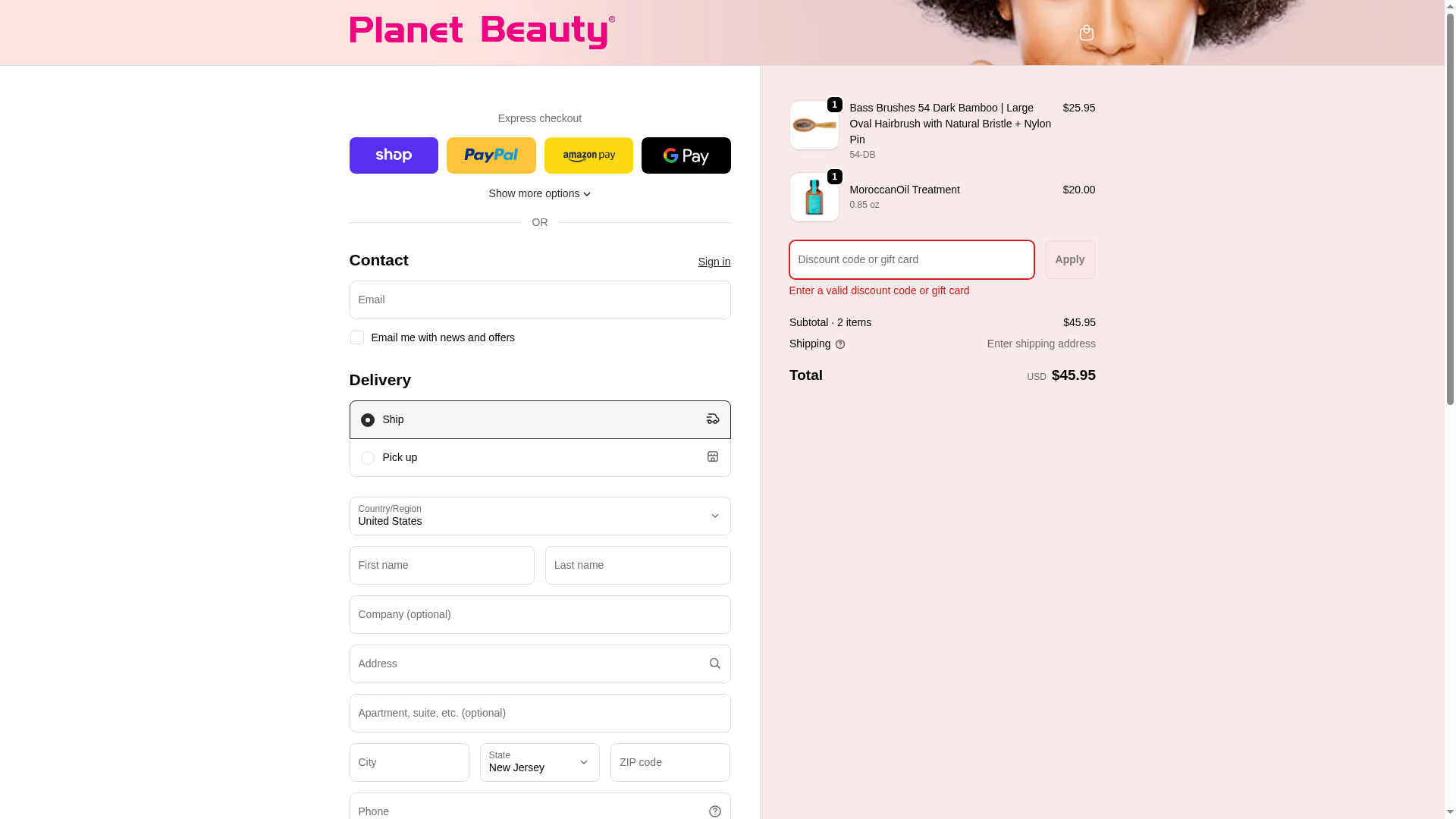Click the address search magnifier icon
The width and height of the screenshot is (1456, 819).
714,664
